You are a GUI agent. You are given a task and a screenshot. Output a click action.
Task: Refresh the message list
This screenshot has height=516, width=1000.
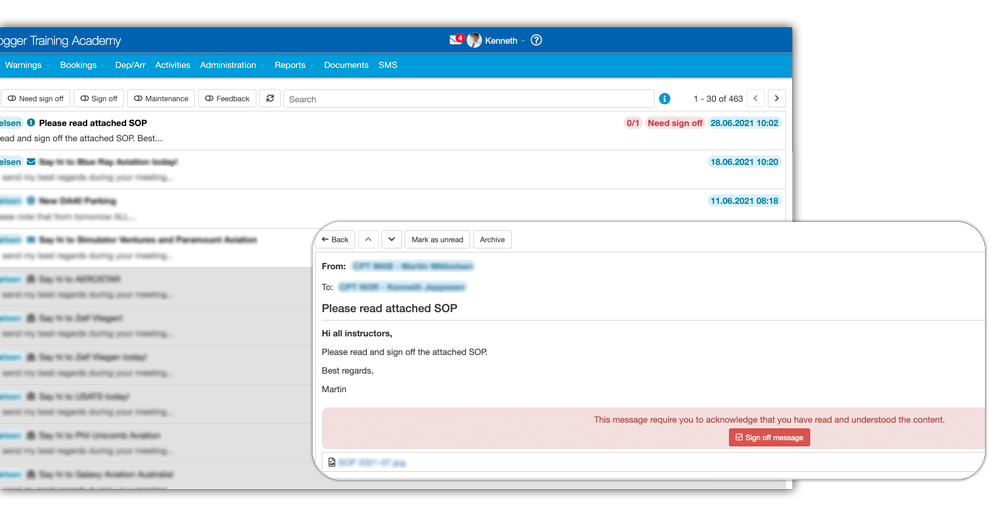[270, 98]
